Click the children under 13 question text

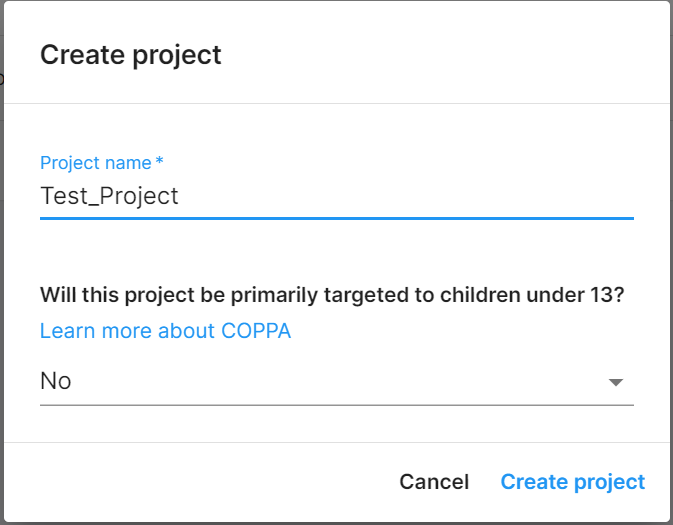tap(332, 295)
